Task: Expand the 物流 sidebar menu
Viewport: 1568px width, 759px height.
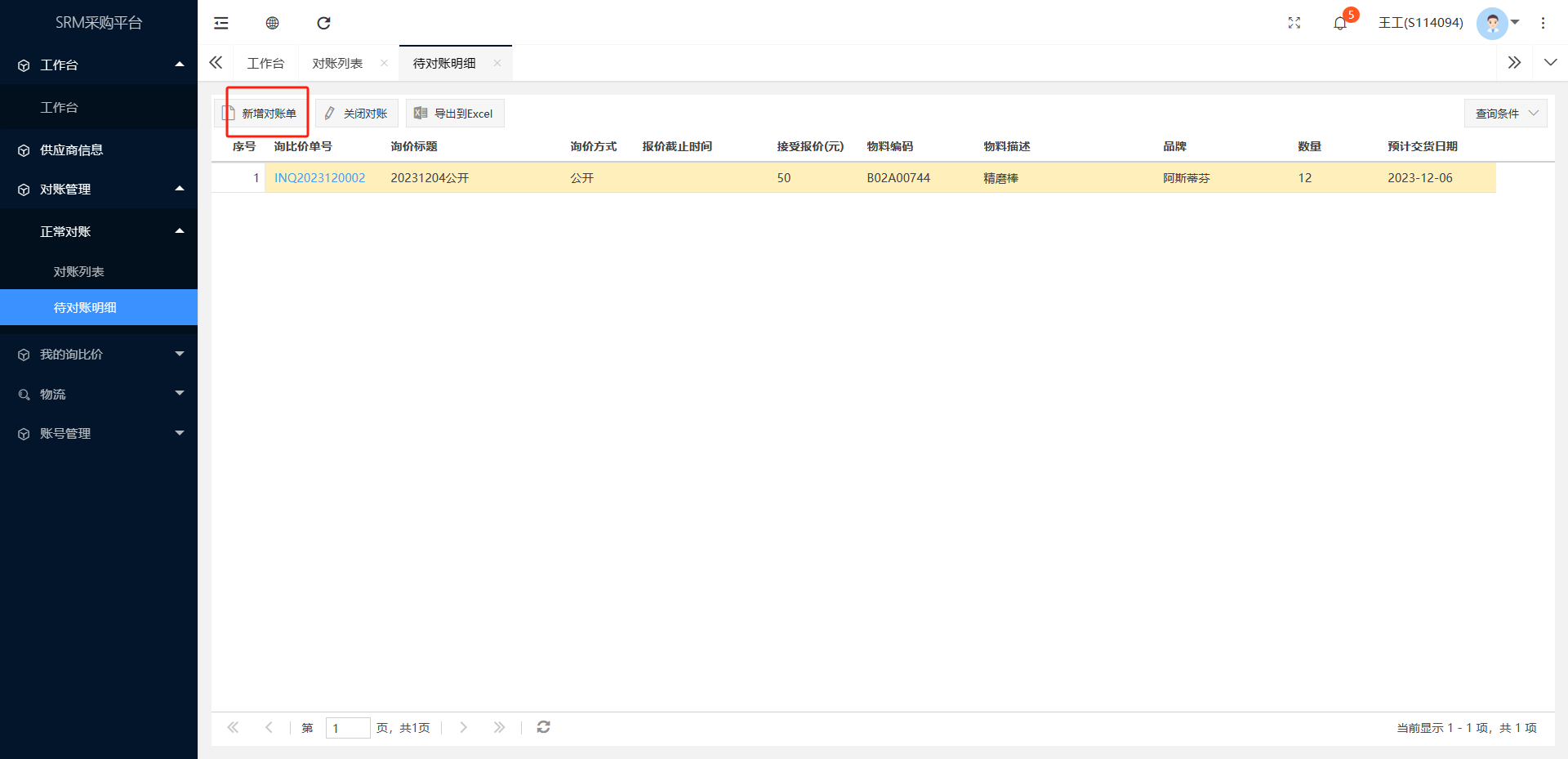Action: 98,394
